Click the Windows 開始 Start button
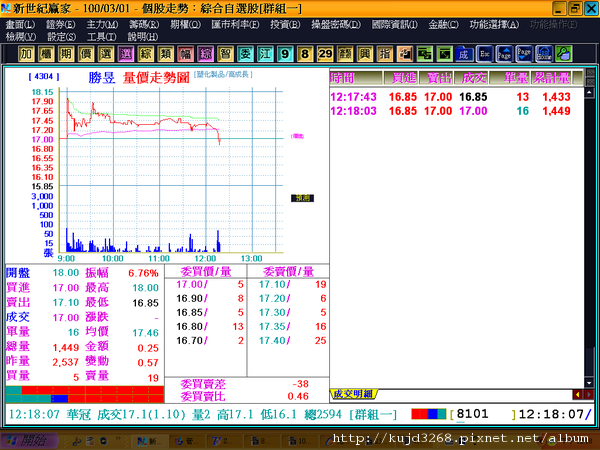 (x=29, y=441)
